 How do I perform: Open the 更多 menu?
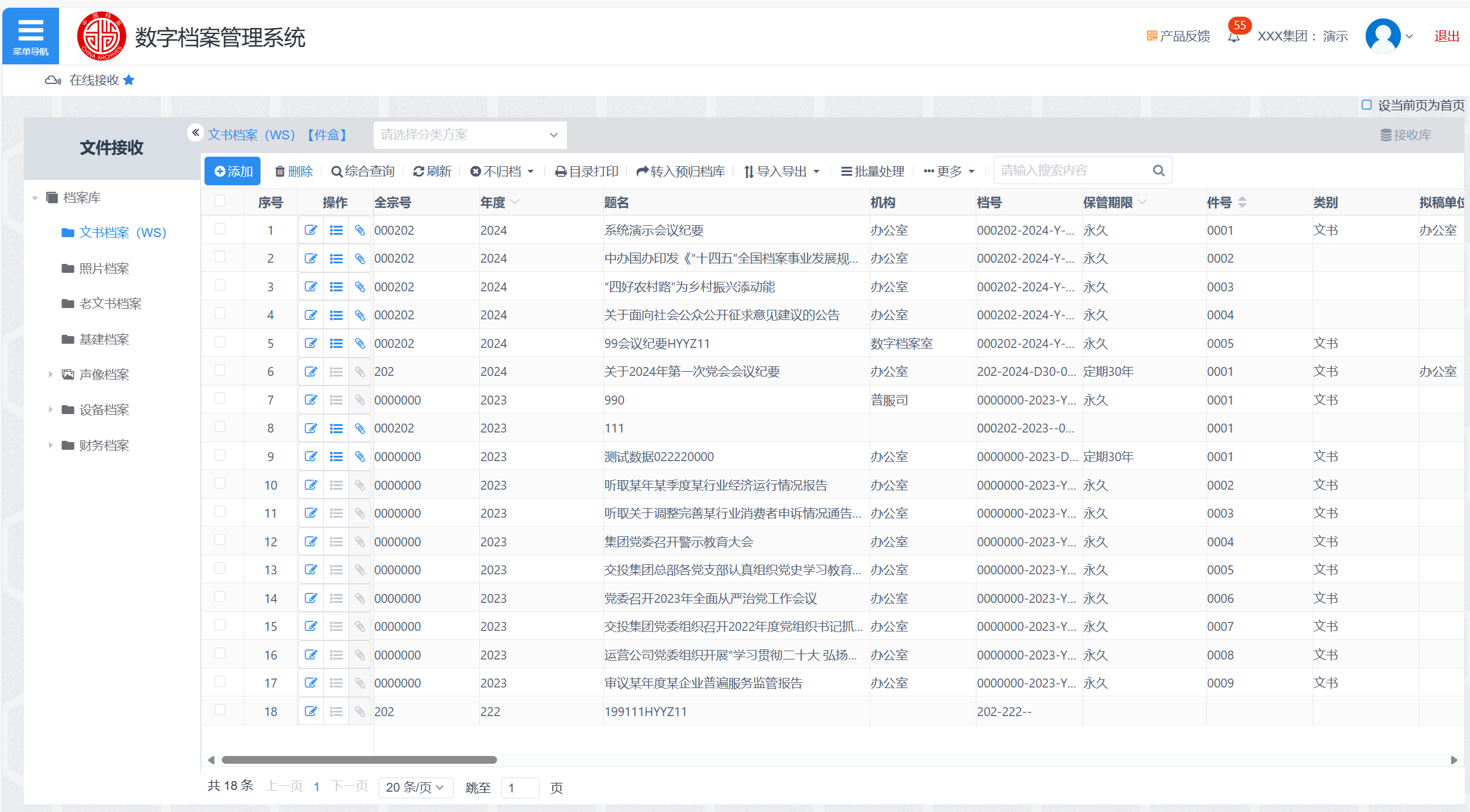click(949, 172)
